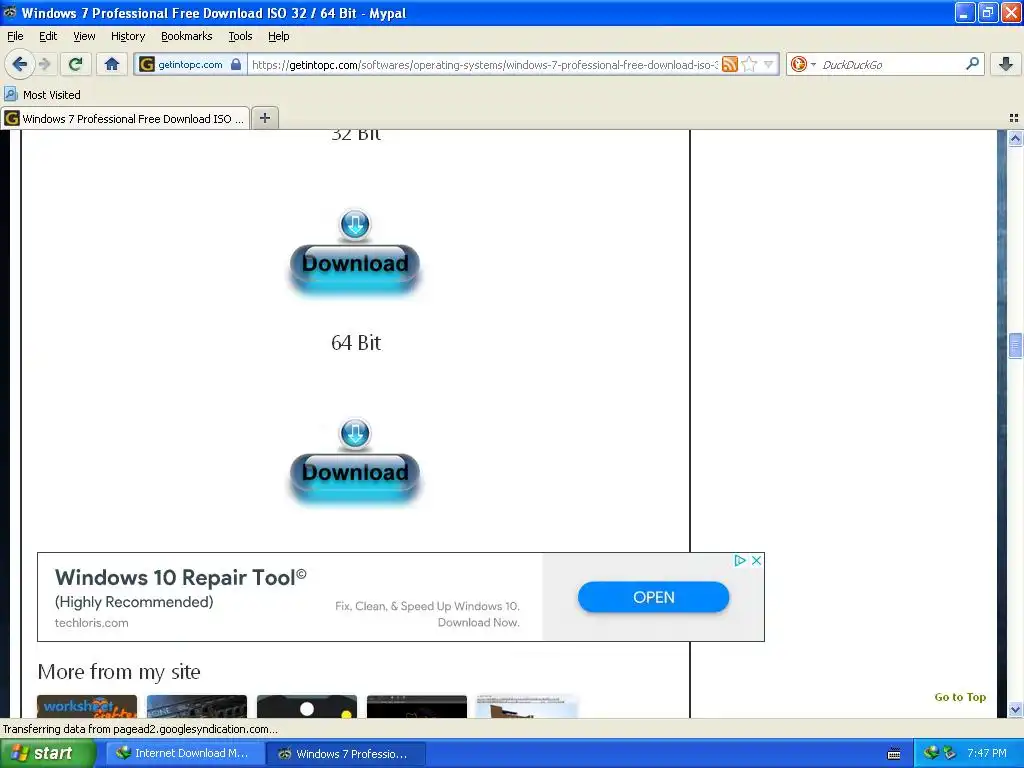1024x768 pixels.
Task: Click the 64 Bit heading text
Action: (356, 342)
